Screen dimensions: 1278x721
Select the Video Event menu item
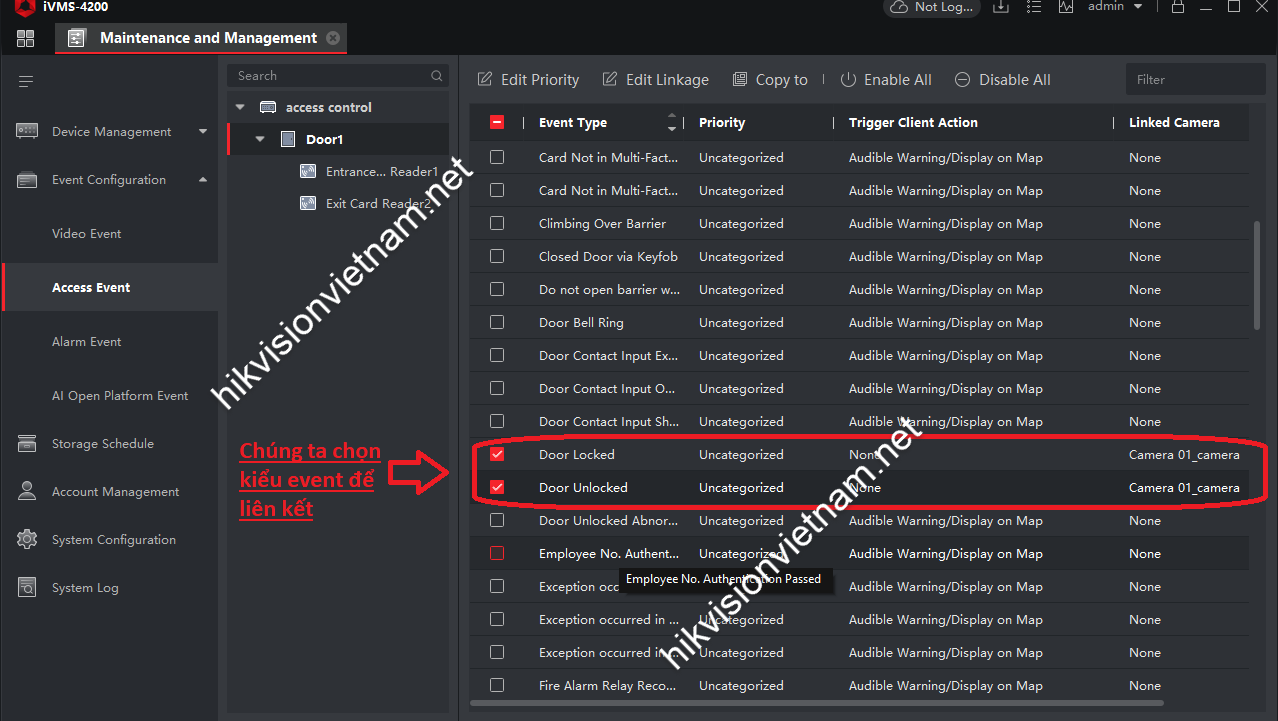87,234
